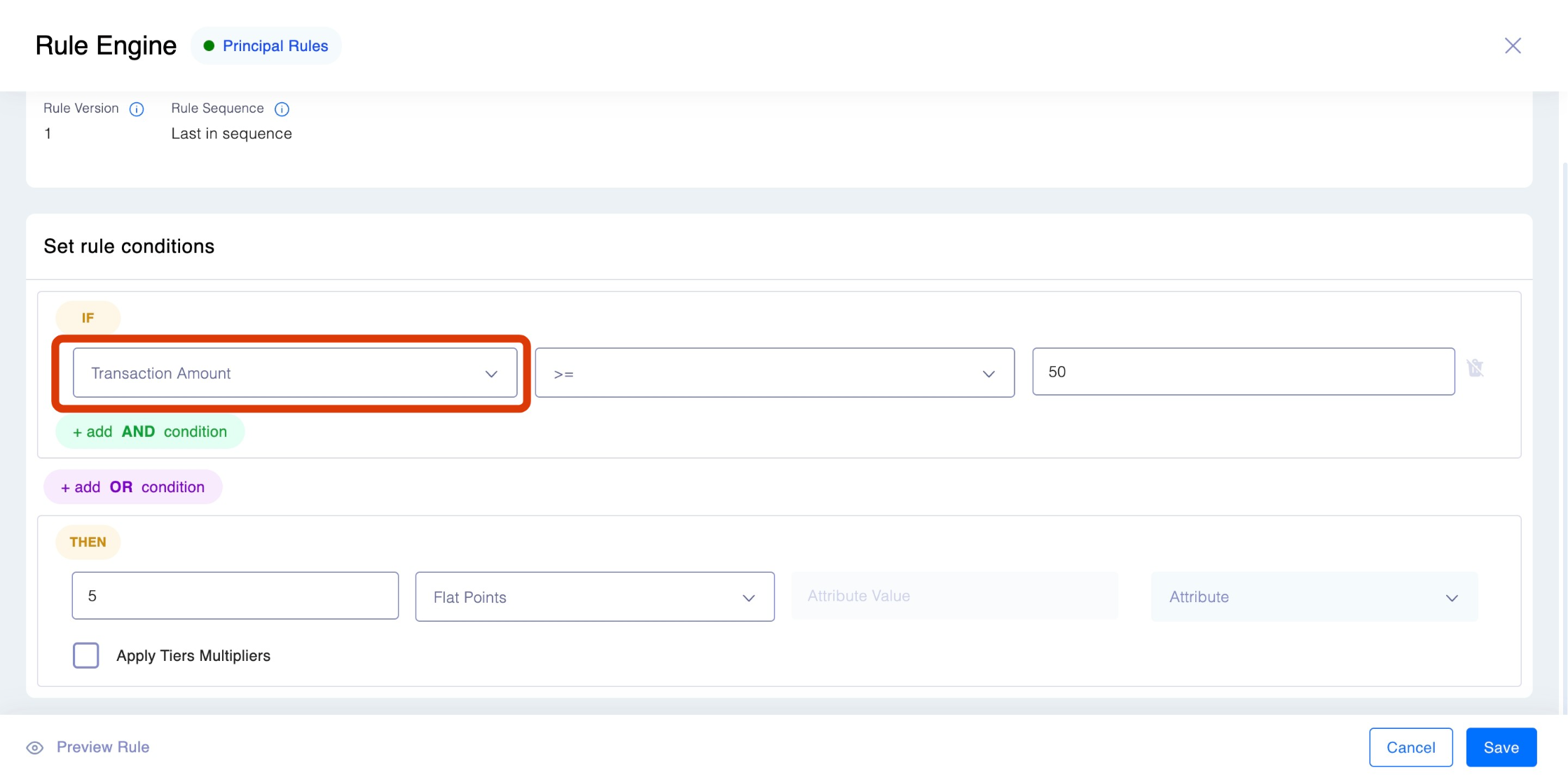
Task: Click the points value field showing 5
Action: 235,596
